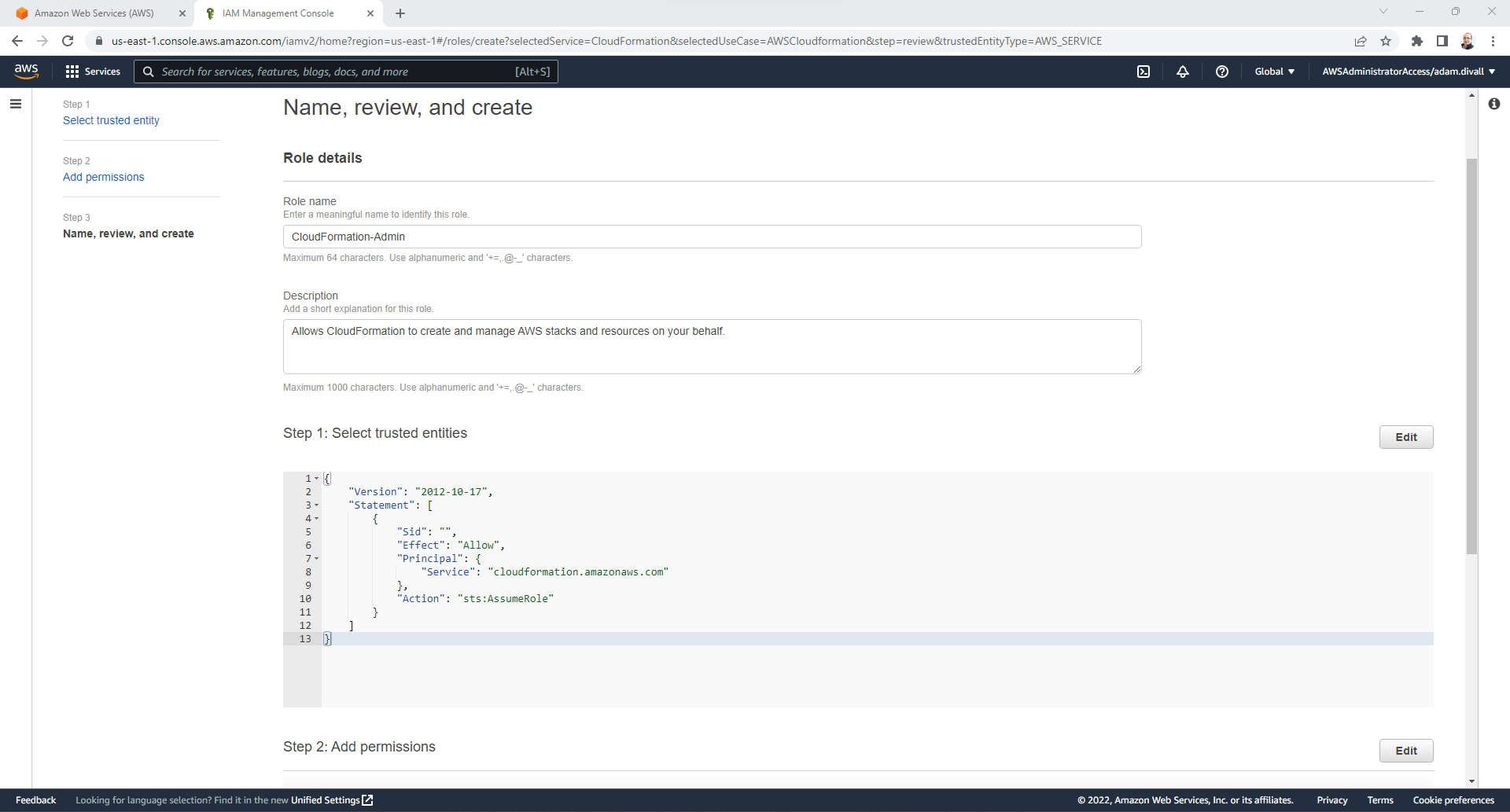Viewport: 1510px width, 812px height.
Task: Click the Feedback link in footer
Action: 36,800
